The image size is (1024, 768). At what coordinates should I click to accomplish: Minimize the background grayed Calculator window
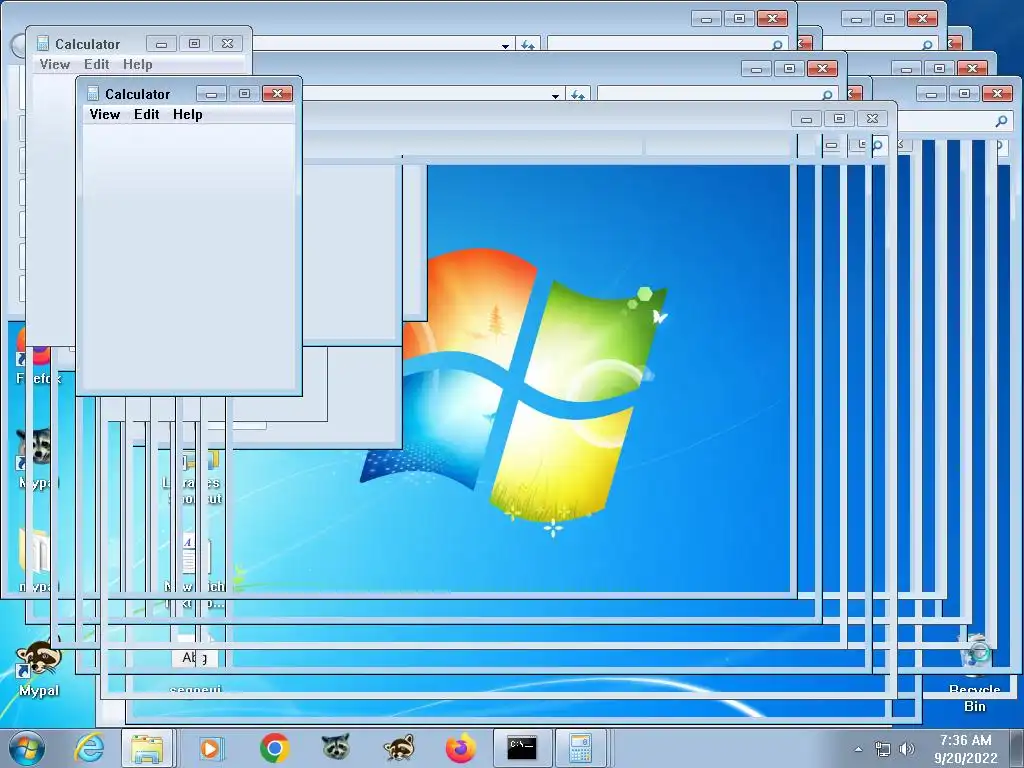pos(161,44)
